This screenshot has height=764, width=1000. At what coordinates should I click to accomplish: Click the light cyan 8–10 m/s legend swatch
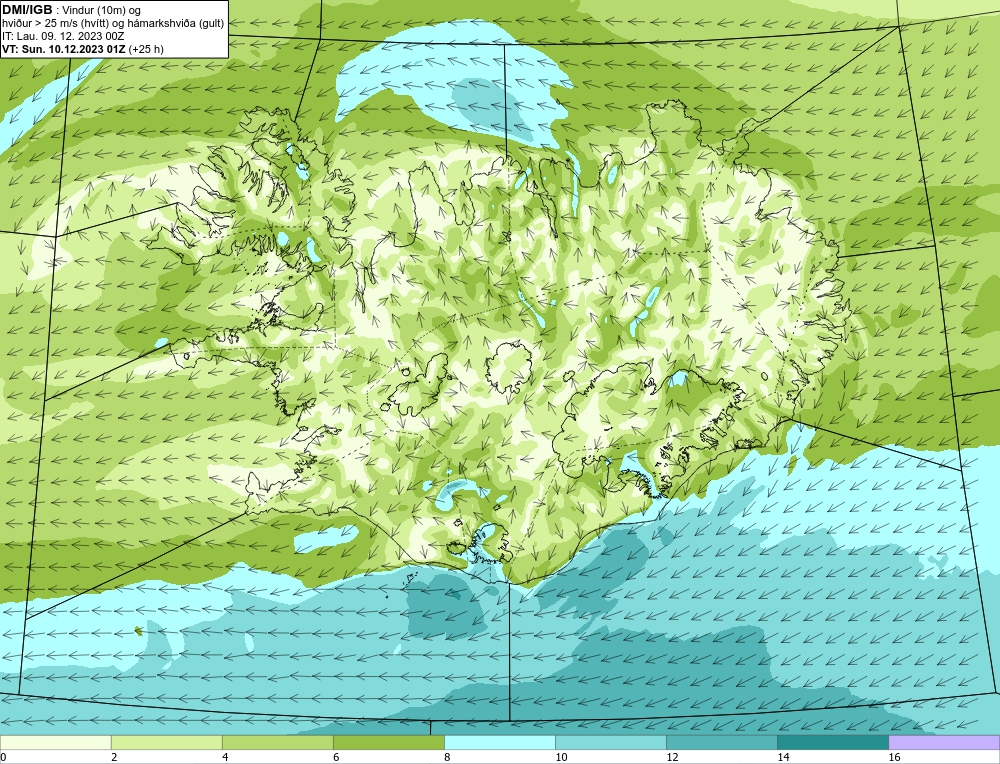tap(499, 742)
